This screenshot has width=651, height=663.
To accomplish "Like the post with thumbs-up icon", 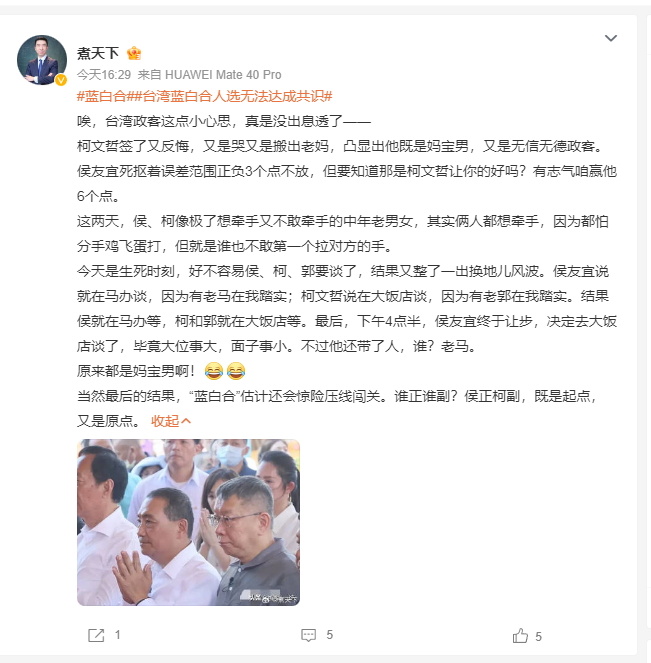I will click(520, 636).
